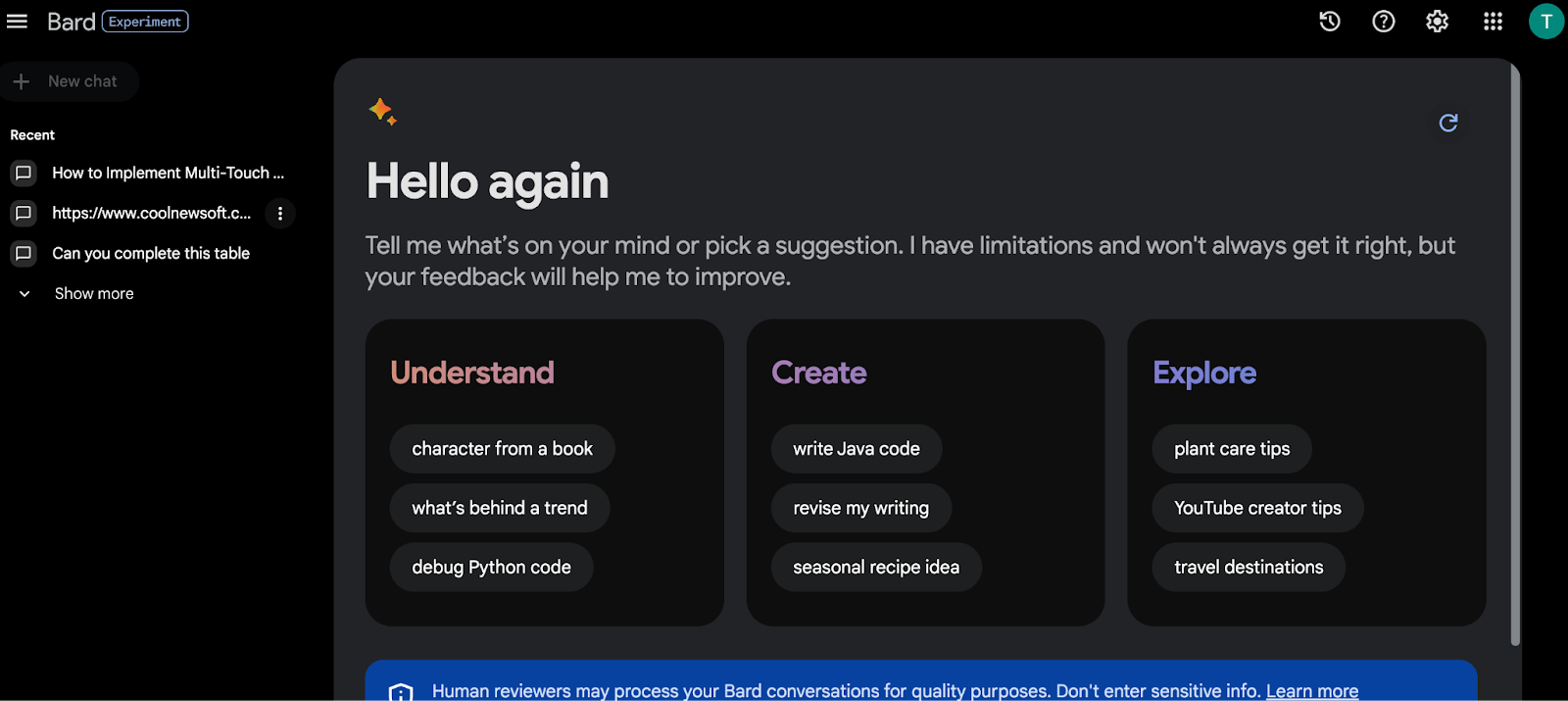1568x701 pixels.
Task: Select 'what's behind a trend' suggestion
Action: [500, 508]
